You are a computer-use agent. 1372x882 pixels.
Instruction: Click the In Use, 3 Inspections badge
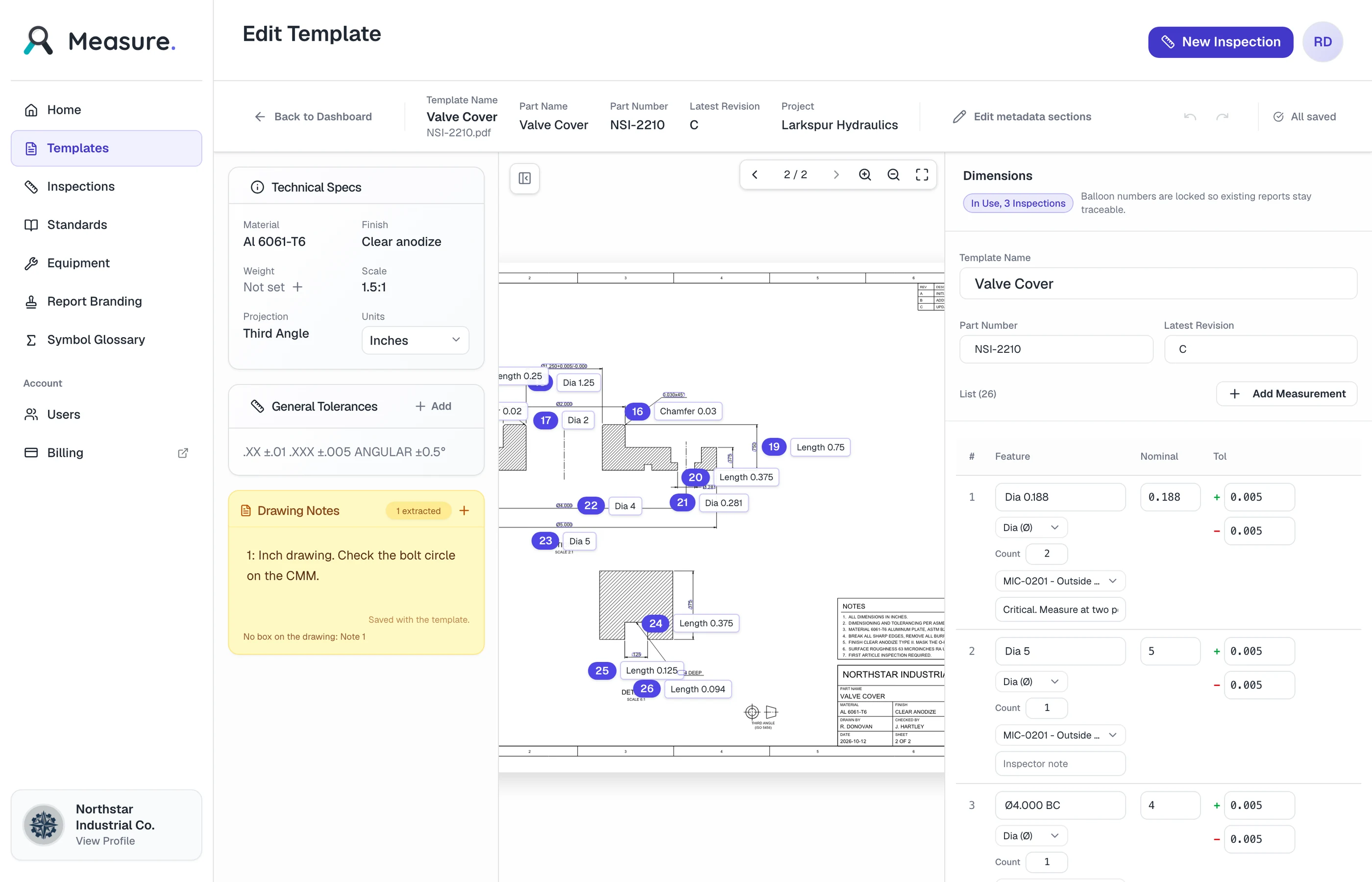click(1018, 203)
